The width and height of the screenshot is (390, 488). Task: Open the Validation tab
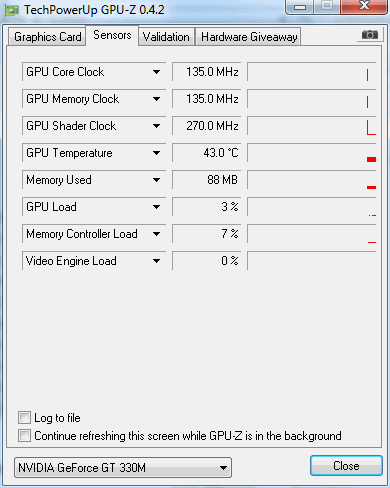166,37
